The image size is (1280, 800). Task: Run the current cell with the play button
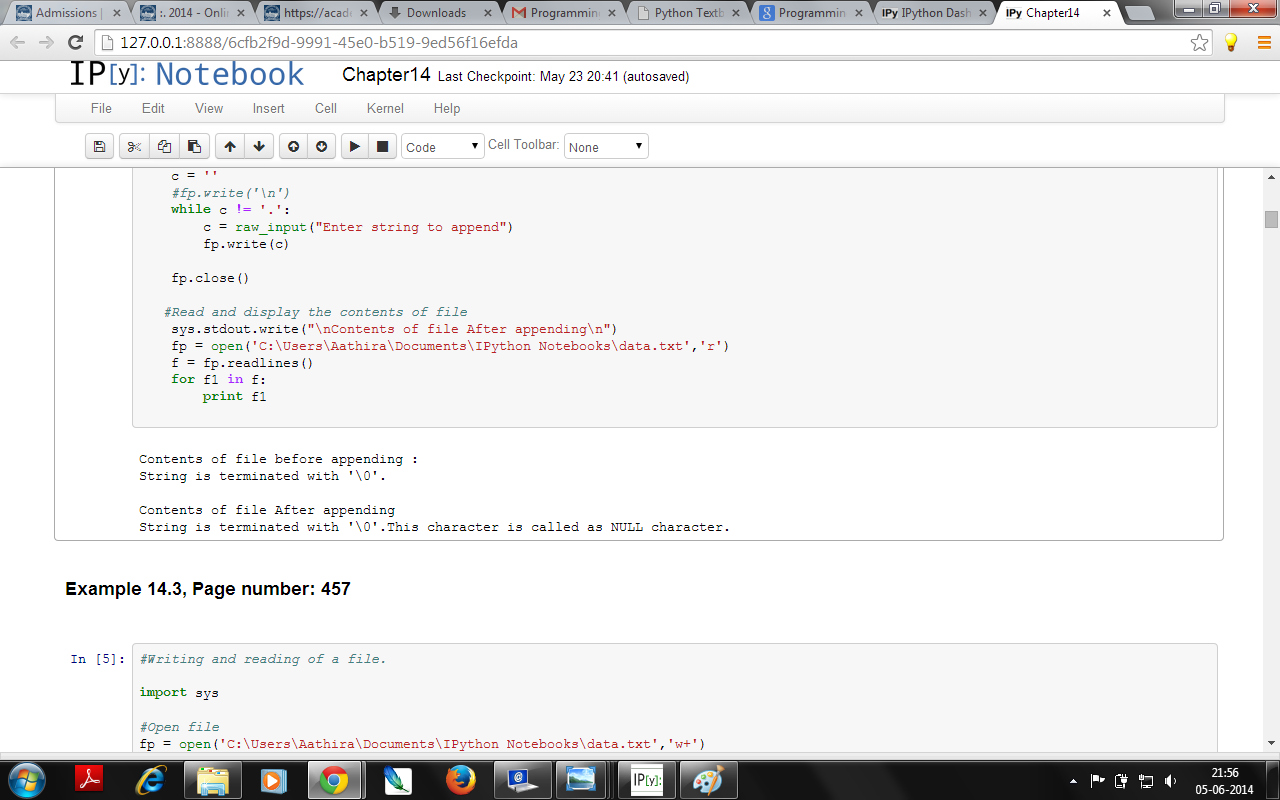(x=354, y=147)
